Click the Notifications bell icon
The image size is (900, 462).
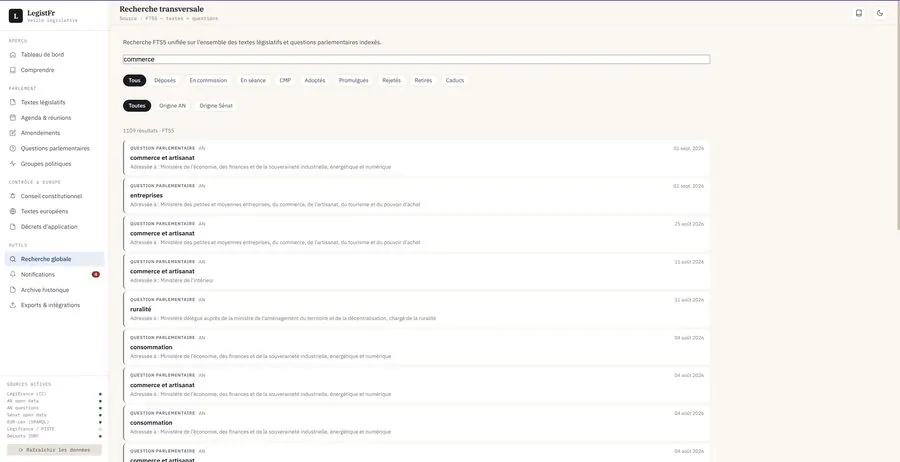tap(13, 274)
